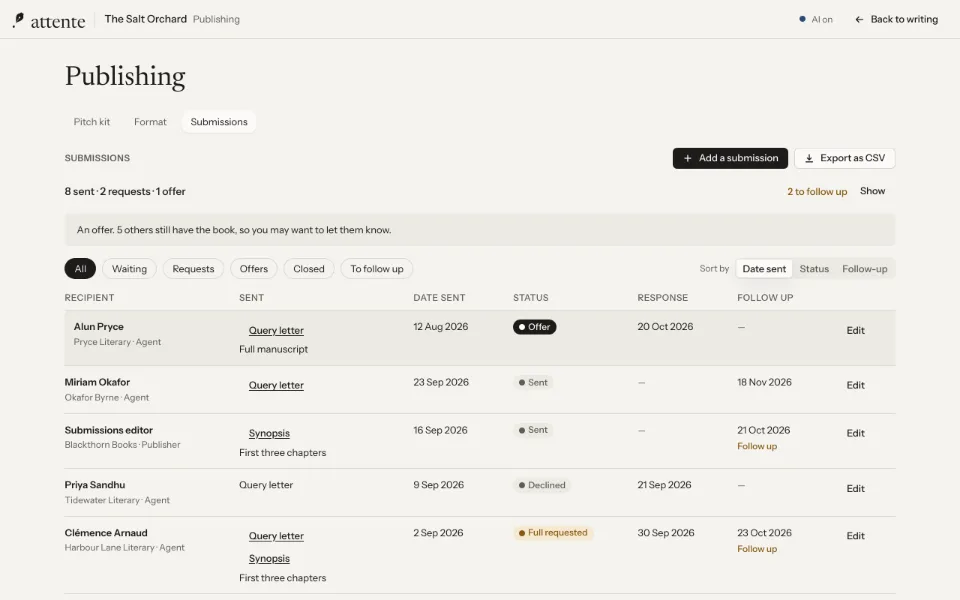
Task: Click the Full manuscript text for Alun Pryce
Action: pos(273,350)
